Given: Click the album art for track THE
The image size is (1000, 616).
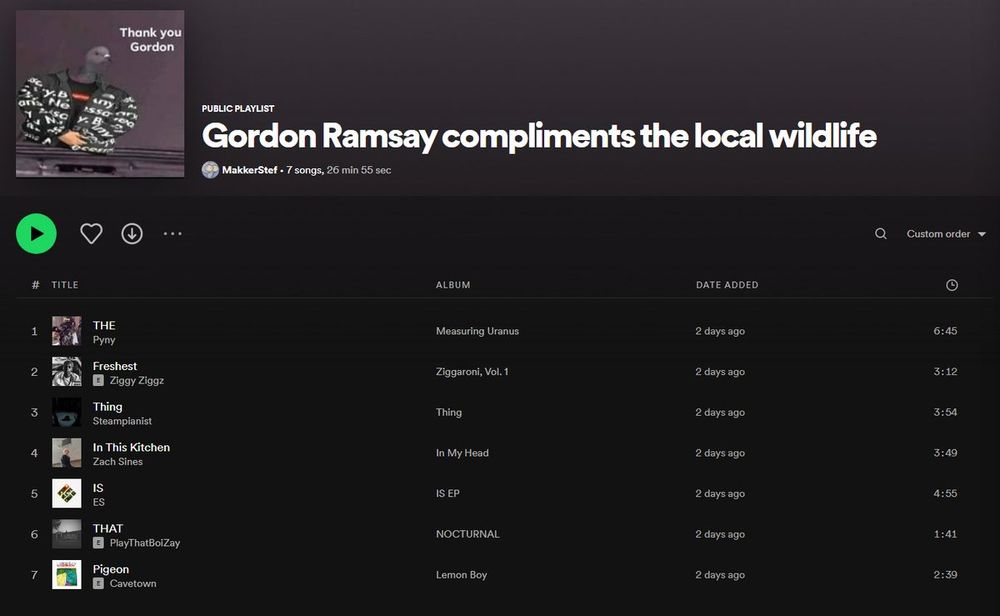Looking at the screenshot, I should 66,331.
